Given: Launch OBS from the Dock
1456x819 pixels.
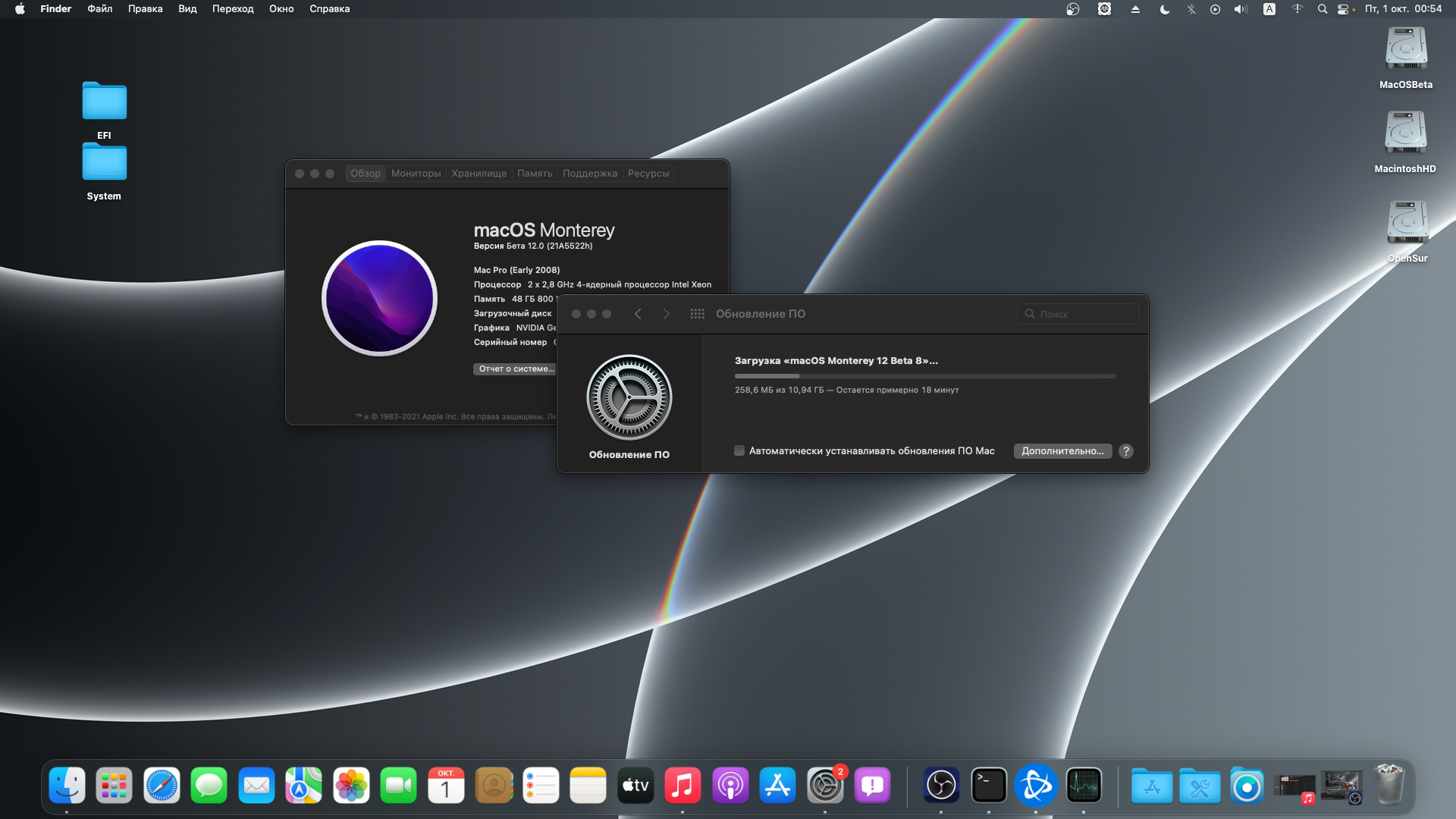Looking at the screenshot, I should [x=941, y=786].
